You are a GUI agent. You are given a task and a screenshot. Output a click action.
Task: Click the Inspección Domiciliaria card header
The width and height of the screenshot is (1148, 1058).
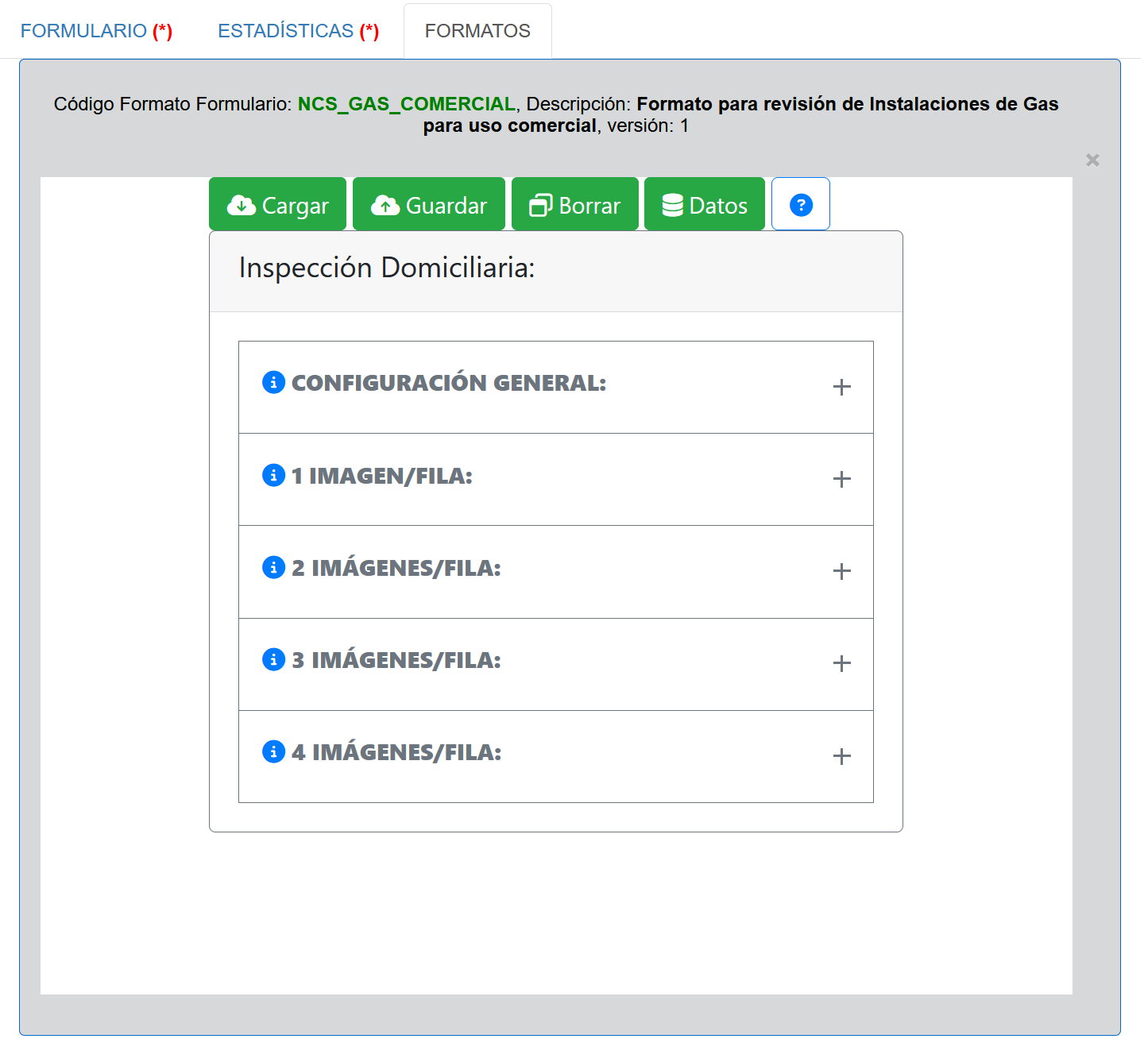[x=555, y=270]
